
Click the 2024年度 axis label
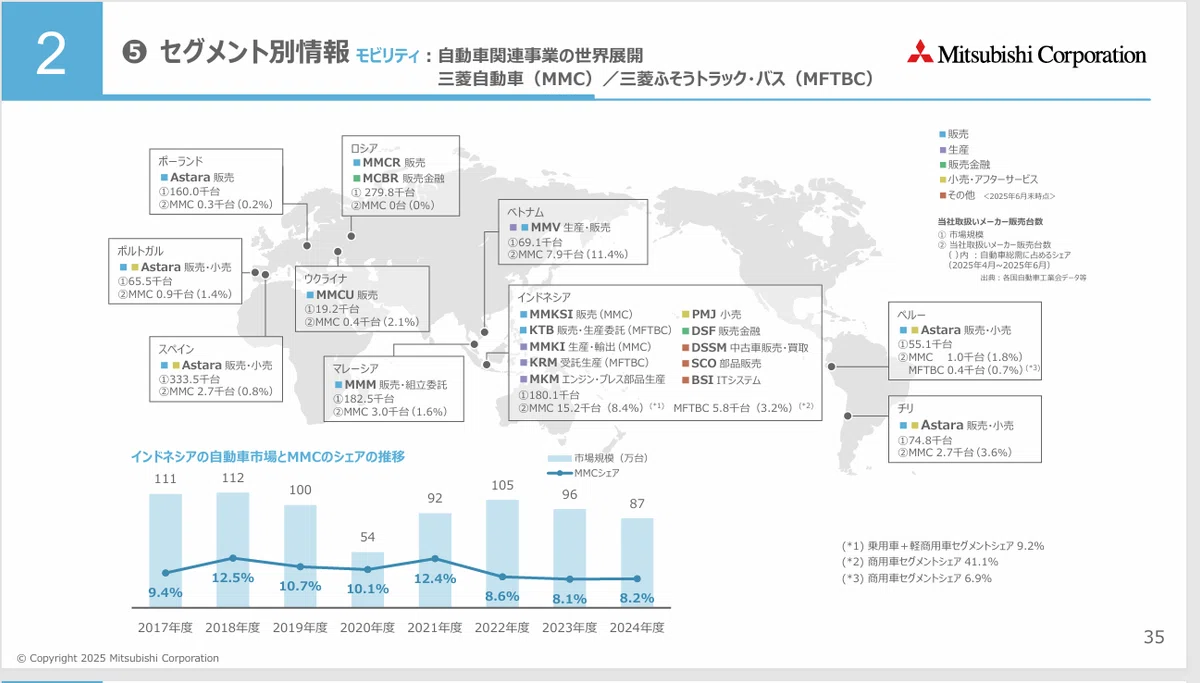pos(637,627)
